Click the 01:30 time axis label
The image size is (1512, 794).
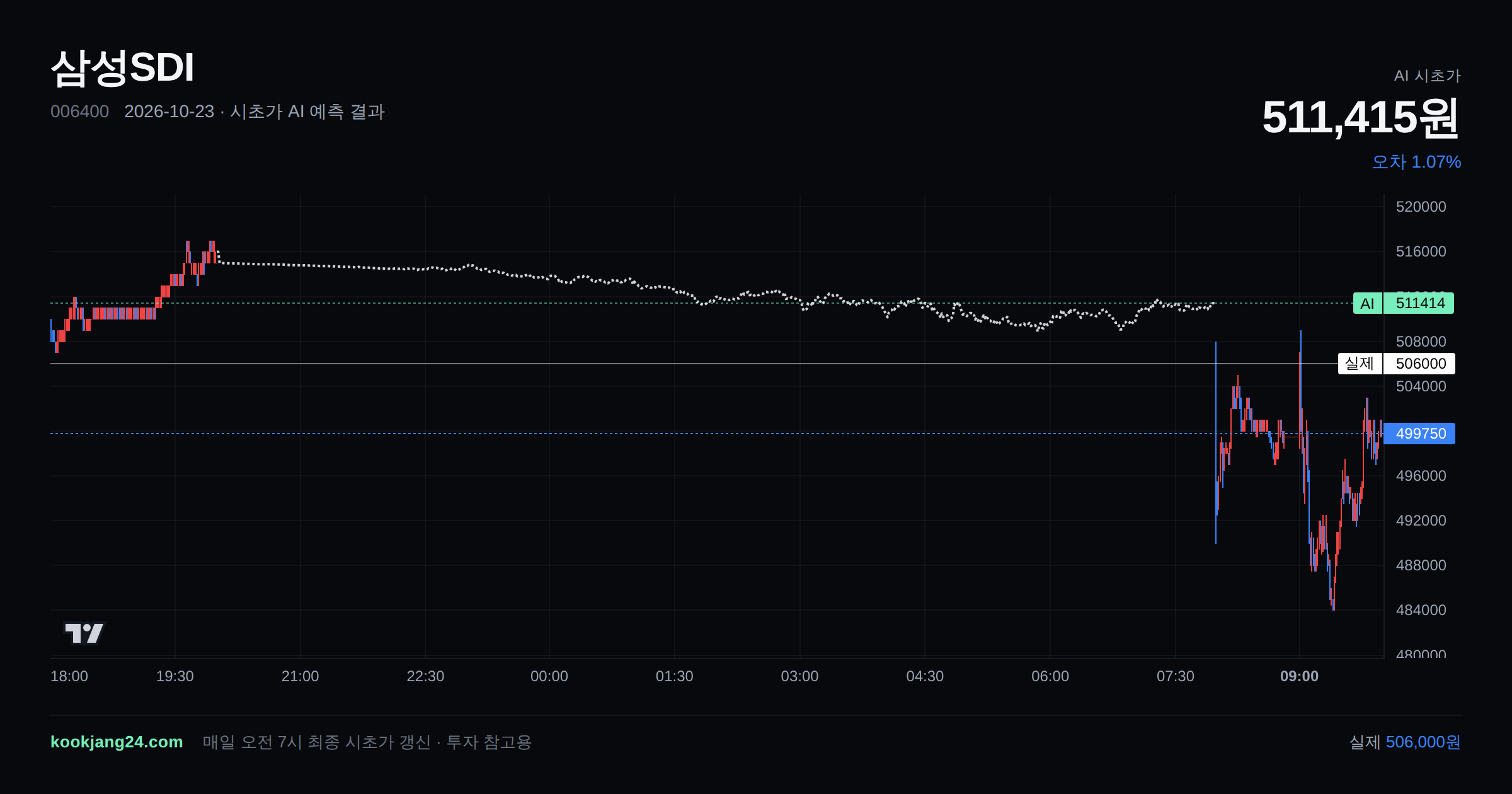(x=674, y=676)
